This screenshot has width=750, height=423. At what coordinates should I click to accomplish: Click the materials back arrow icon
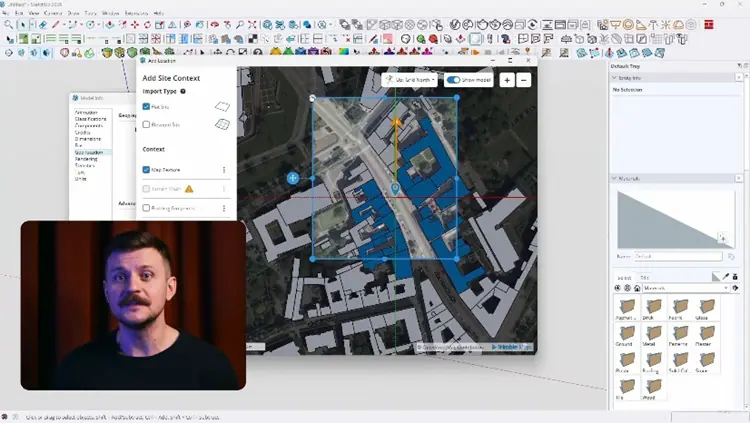coord(618,288)
